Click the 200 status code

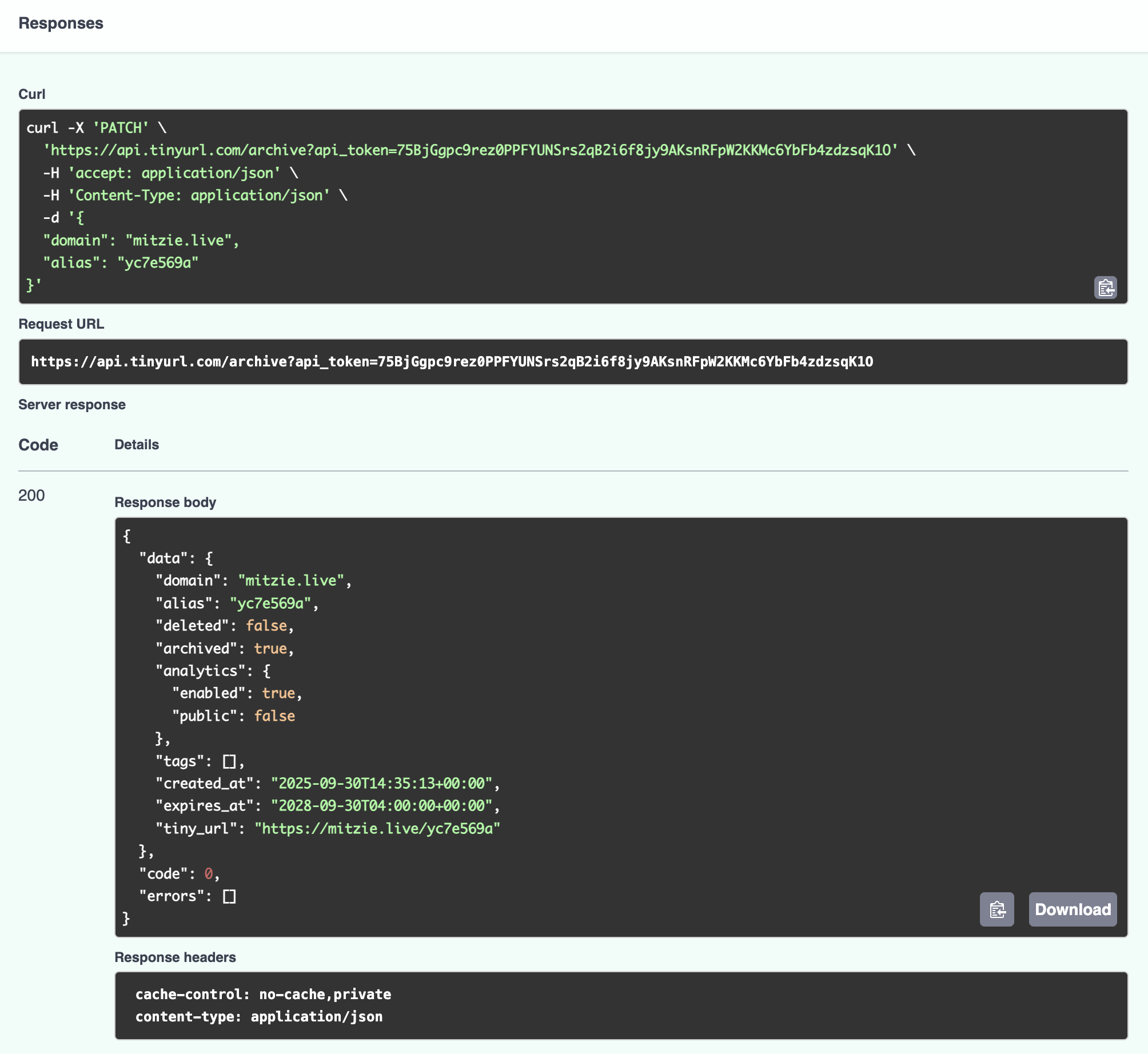[x=31, y=496]
